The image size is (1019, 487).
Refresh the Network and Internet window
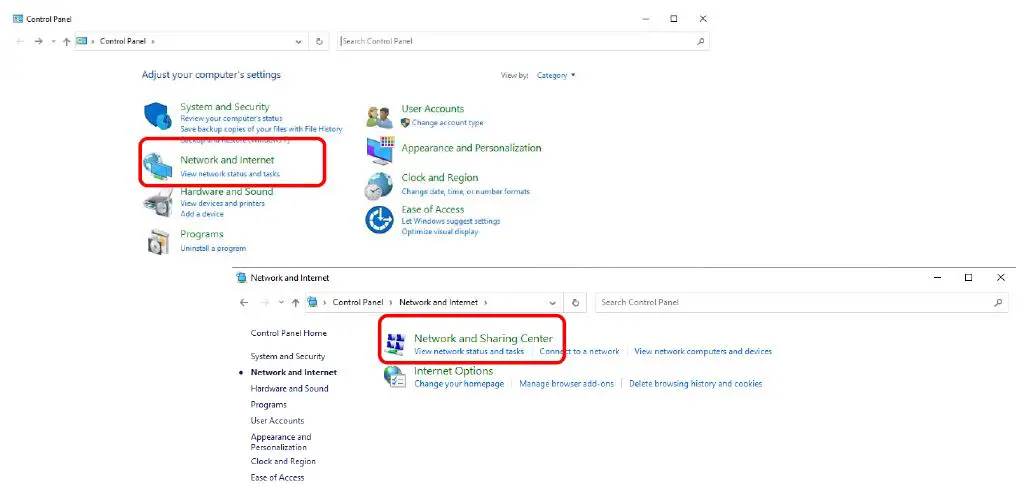tap(575, 302)
